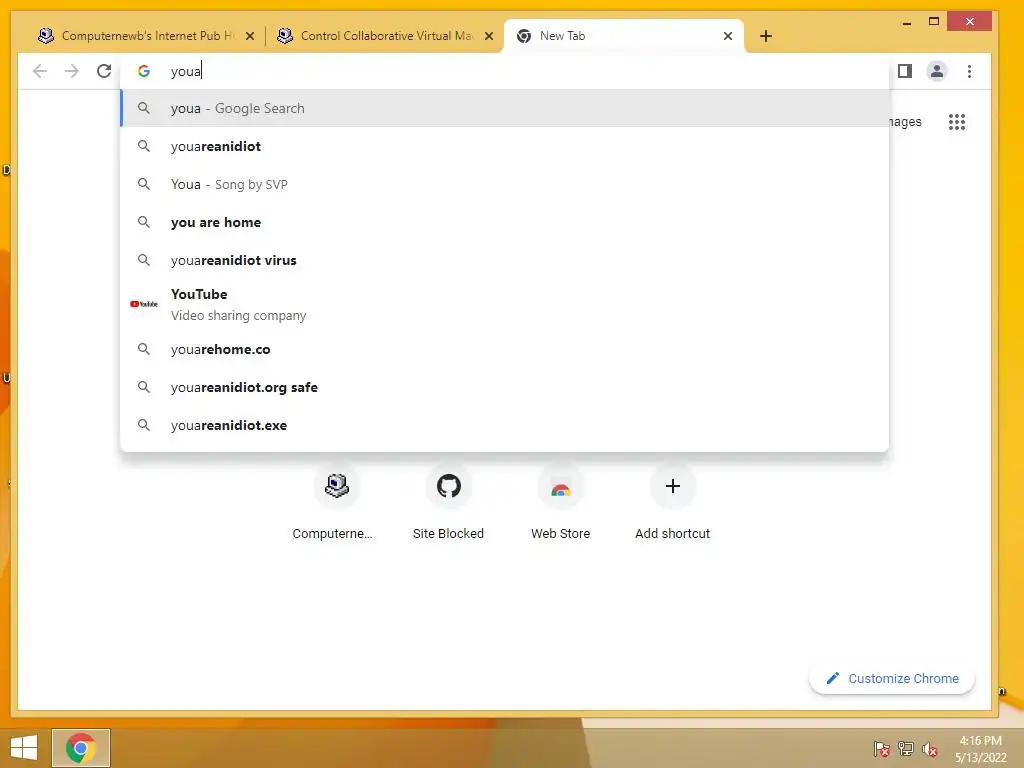Open the Google apps grid icon
Image resolution: width=1024 pixels, height=768 pixels.
[957, 122]
